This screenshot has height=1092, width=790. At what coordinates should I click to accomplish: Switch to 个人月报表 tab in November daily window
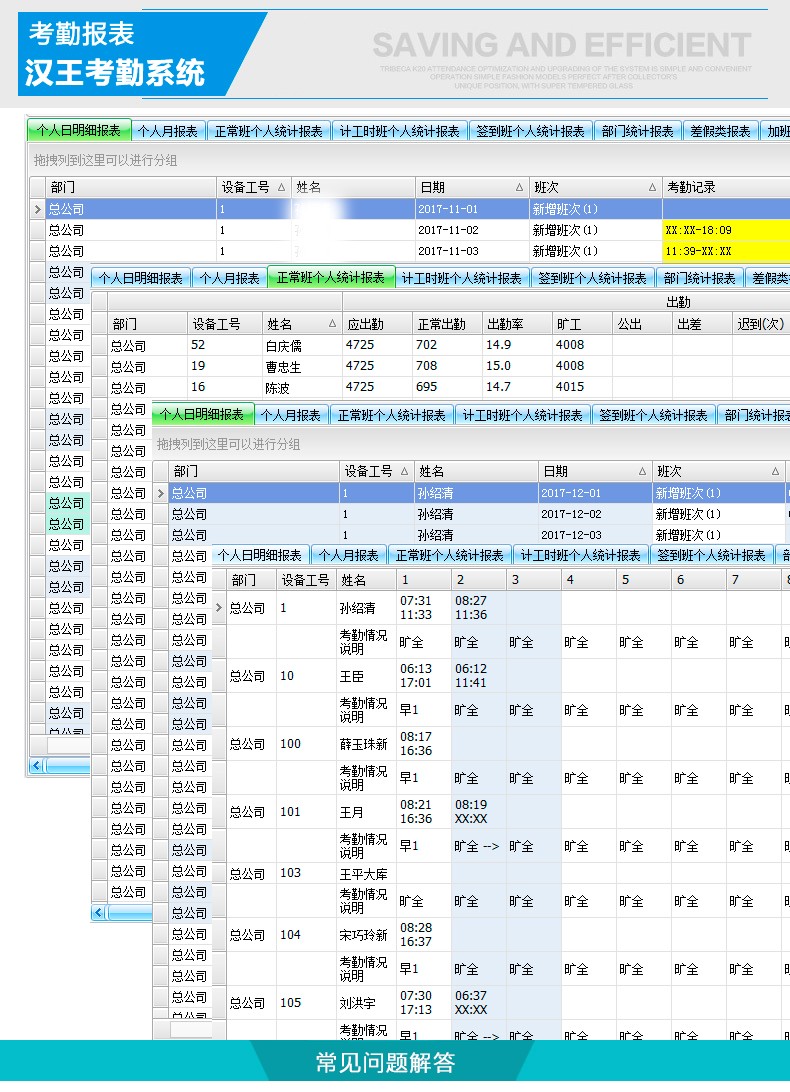click(167, 131)
